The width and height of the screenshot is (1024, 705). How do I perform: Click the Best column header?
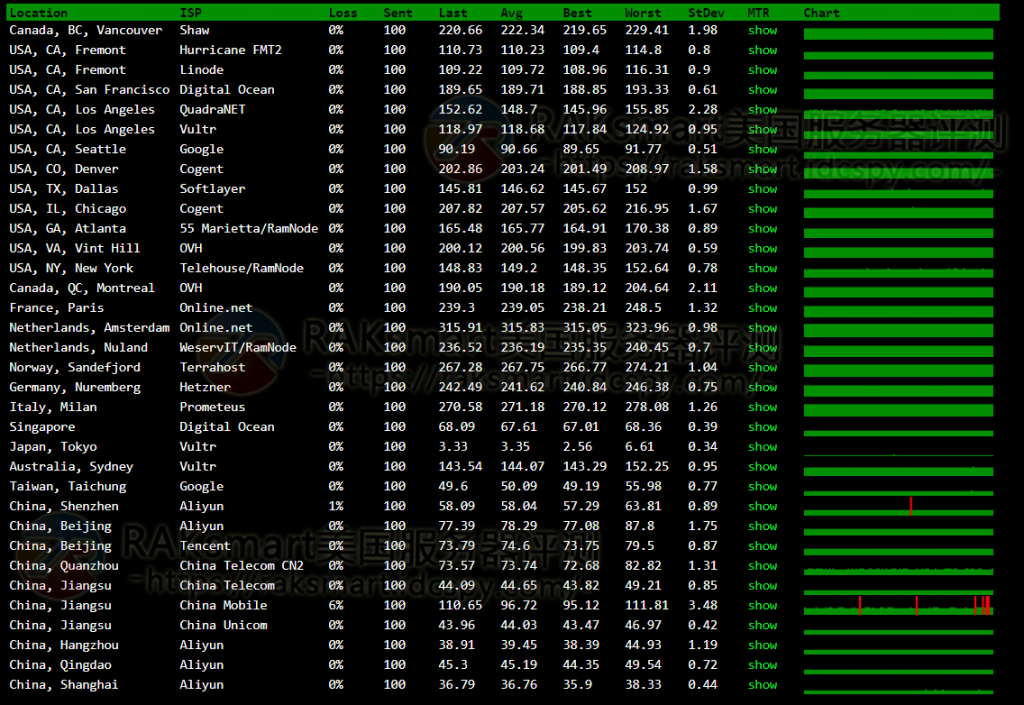pyautogui.click(x=577, y=12)
